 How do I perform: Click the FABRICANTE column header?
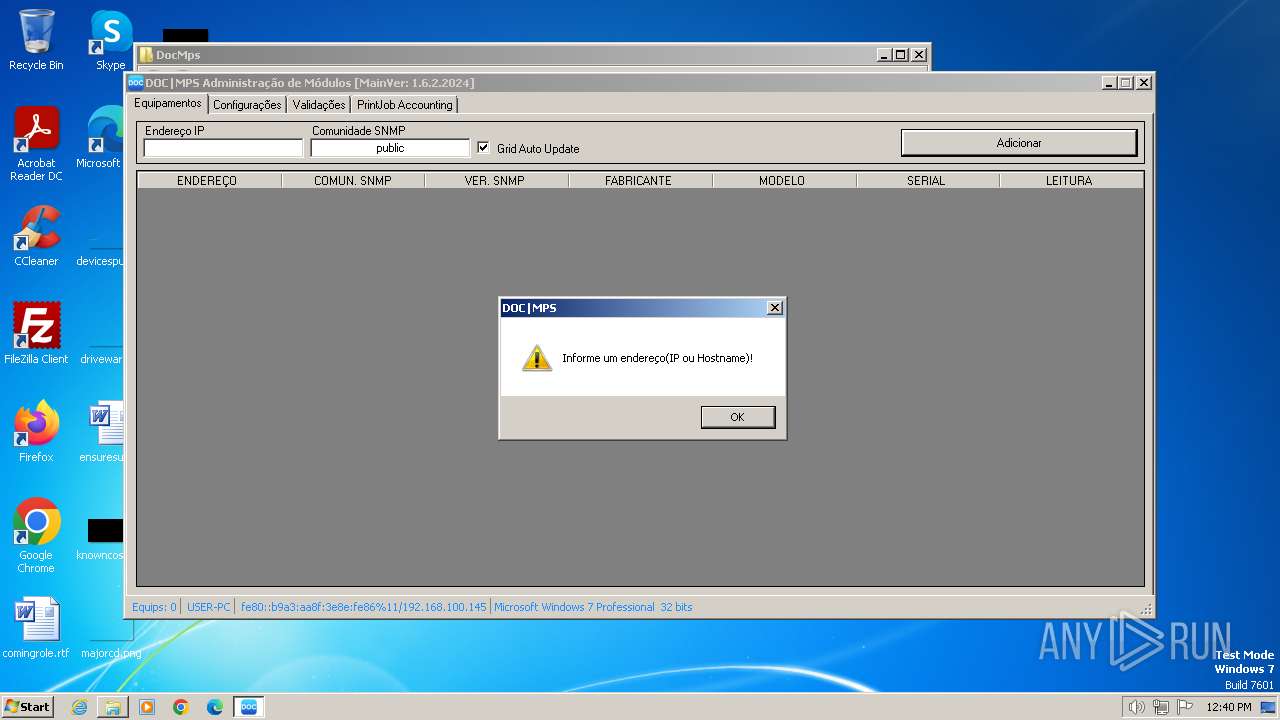tap(640, 181)
